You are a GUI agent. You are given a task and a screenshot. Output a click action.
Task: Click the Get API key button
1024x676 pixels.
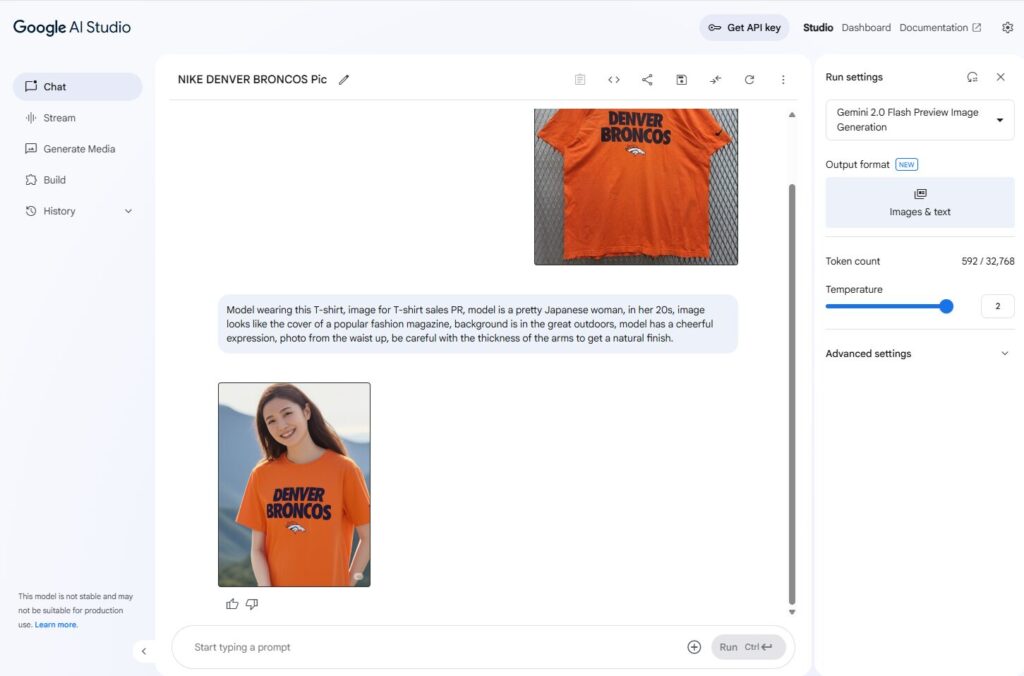(x=744, y=27)
